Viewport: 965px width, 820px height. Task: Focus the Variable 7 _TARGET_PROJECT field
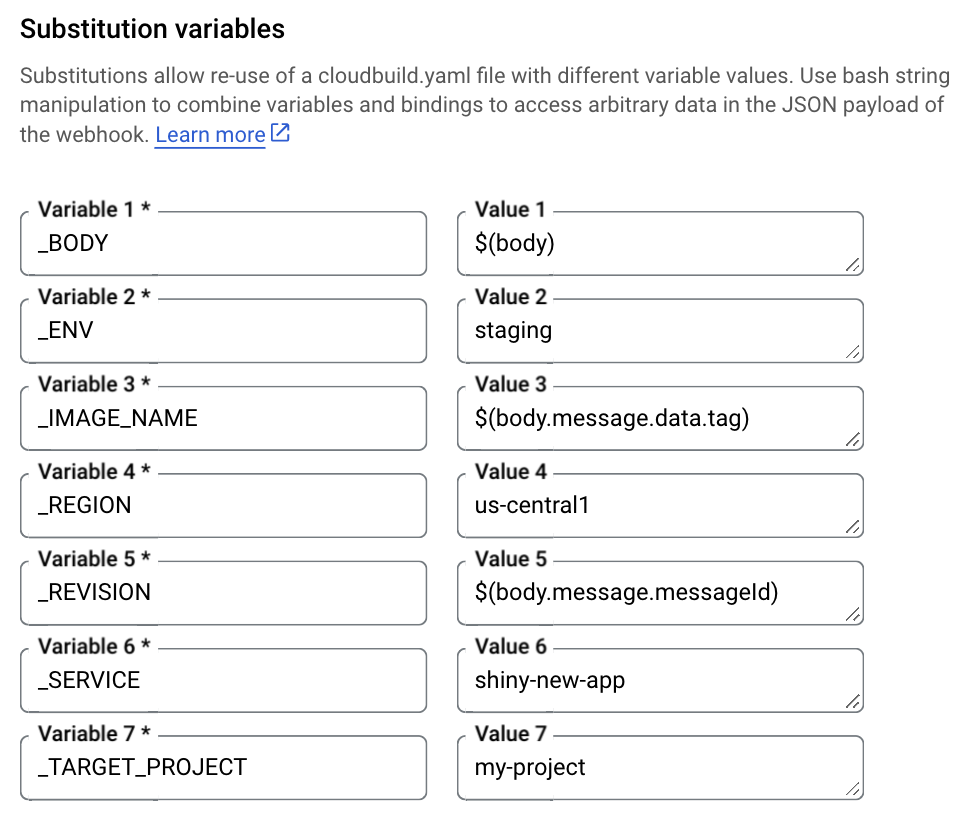(x=223, y=767)
